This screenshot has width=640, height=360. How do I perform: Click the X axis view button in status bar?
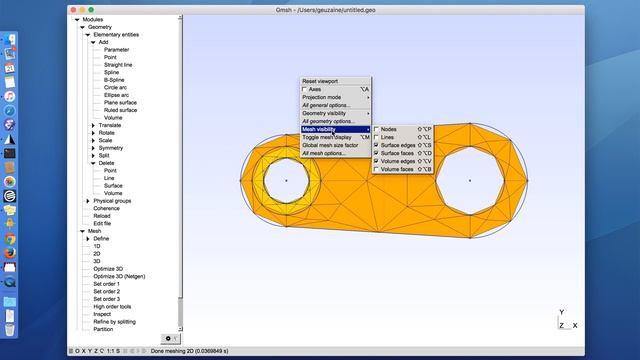pos(84,351)
